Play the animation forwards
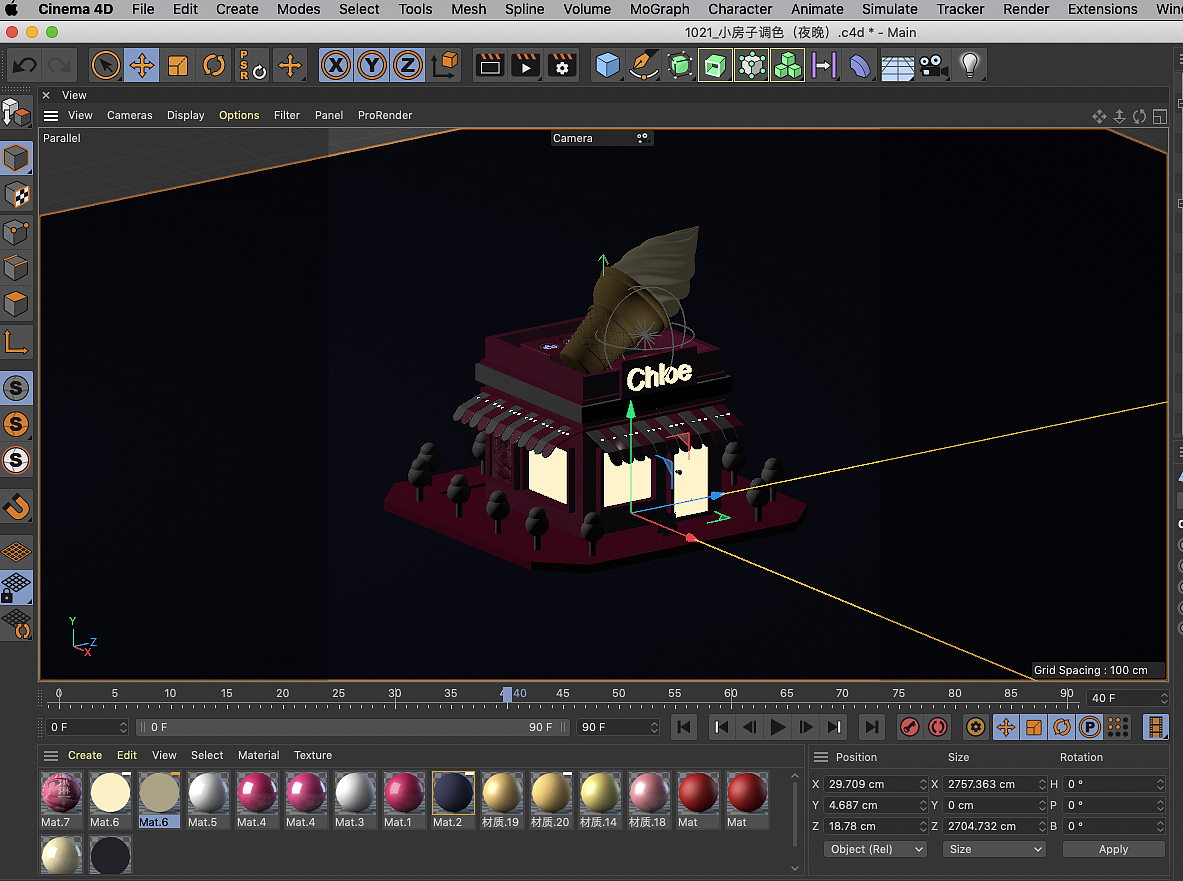Image resolution: width=1183 pixels, height=881 pixels. [x=778, y=727]
